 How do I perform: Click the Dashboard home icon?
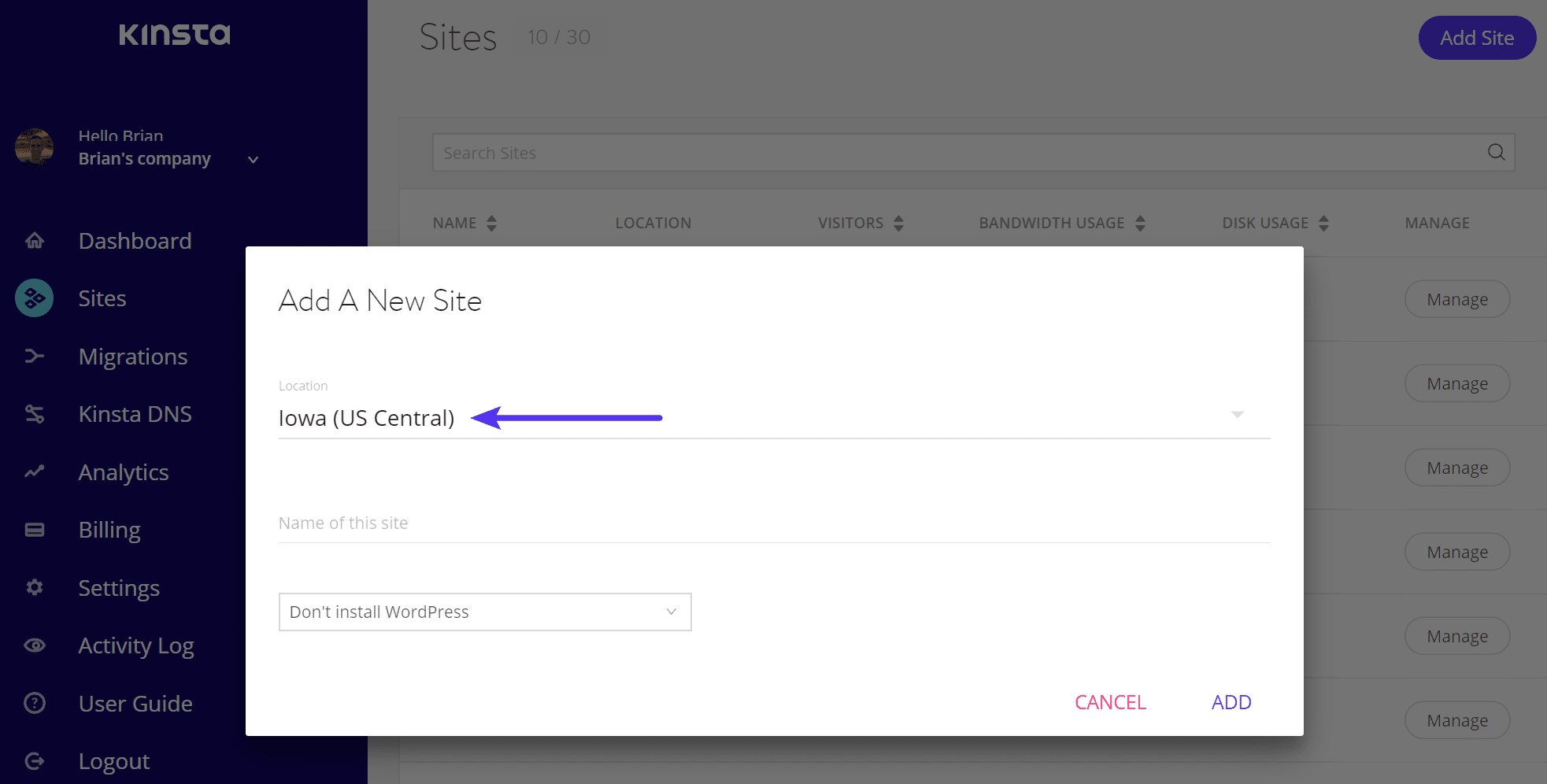click(35, 241)
